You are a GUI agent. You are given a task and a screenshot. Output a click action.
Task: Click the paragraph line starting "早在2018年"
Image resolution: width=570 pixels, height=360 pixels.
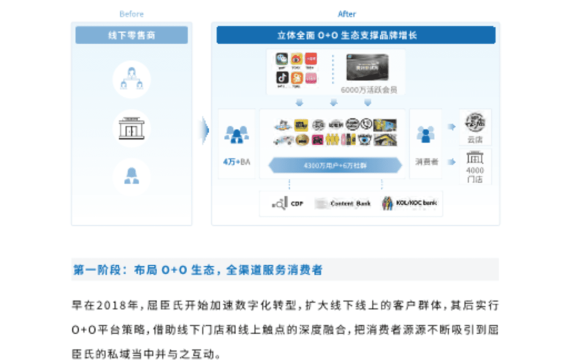coord(285,305)
